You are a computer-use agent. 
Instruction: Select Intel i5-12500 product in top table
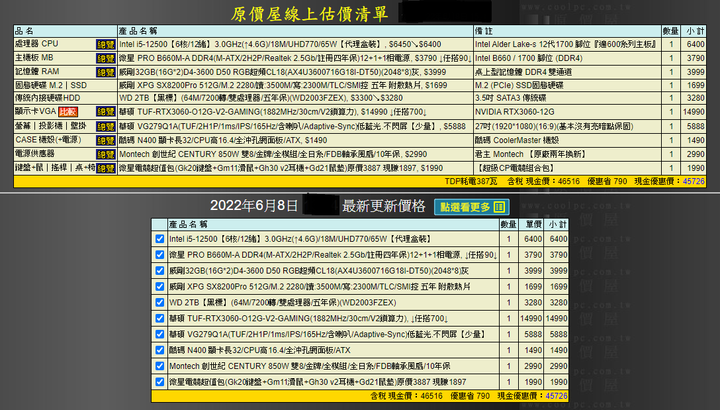tap(280, 45)
